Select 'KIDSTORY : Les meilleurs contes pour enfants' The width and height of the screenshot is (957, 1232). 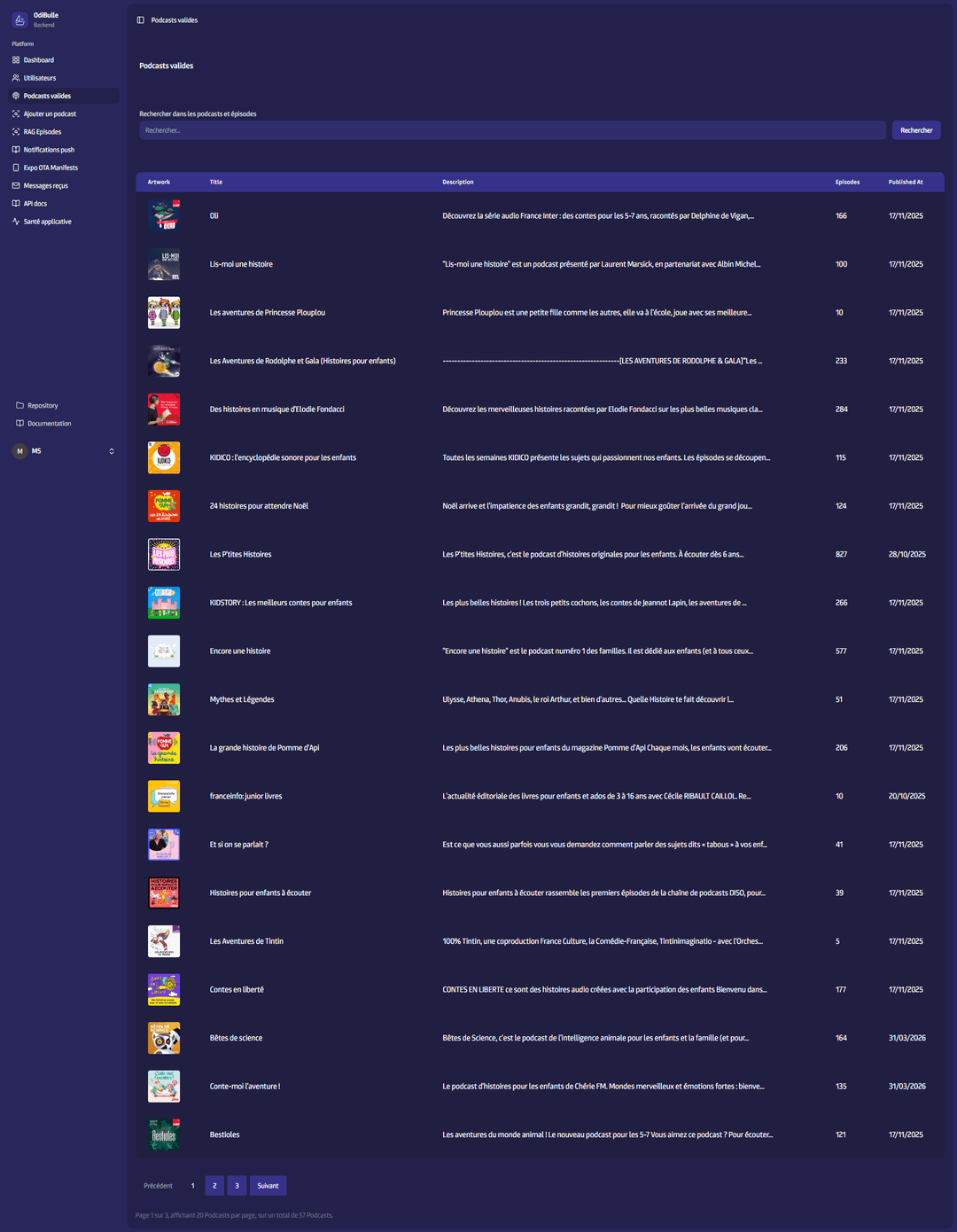click(x=281, y=603)
